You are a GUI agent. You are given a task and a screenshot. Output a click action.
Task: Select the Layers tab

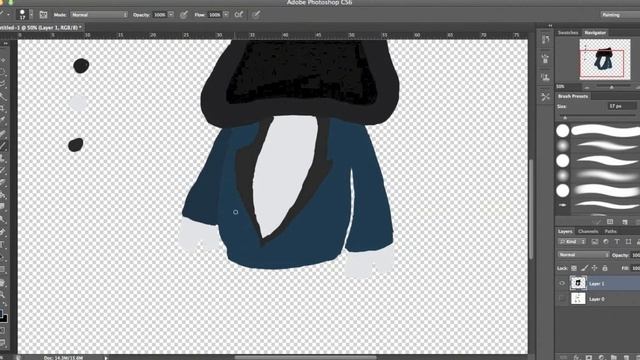click(565, 231)
